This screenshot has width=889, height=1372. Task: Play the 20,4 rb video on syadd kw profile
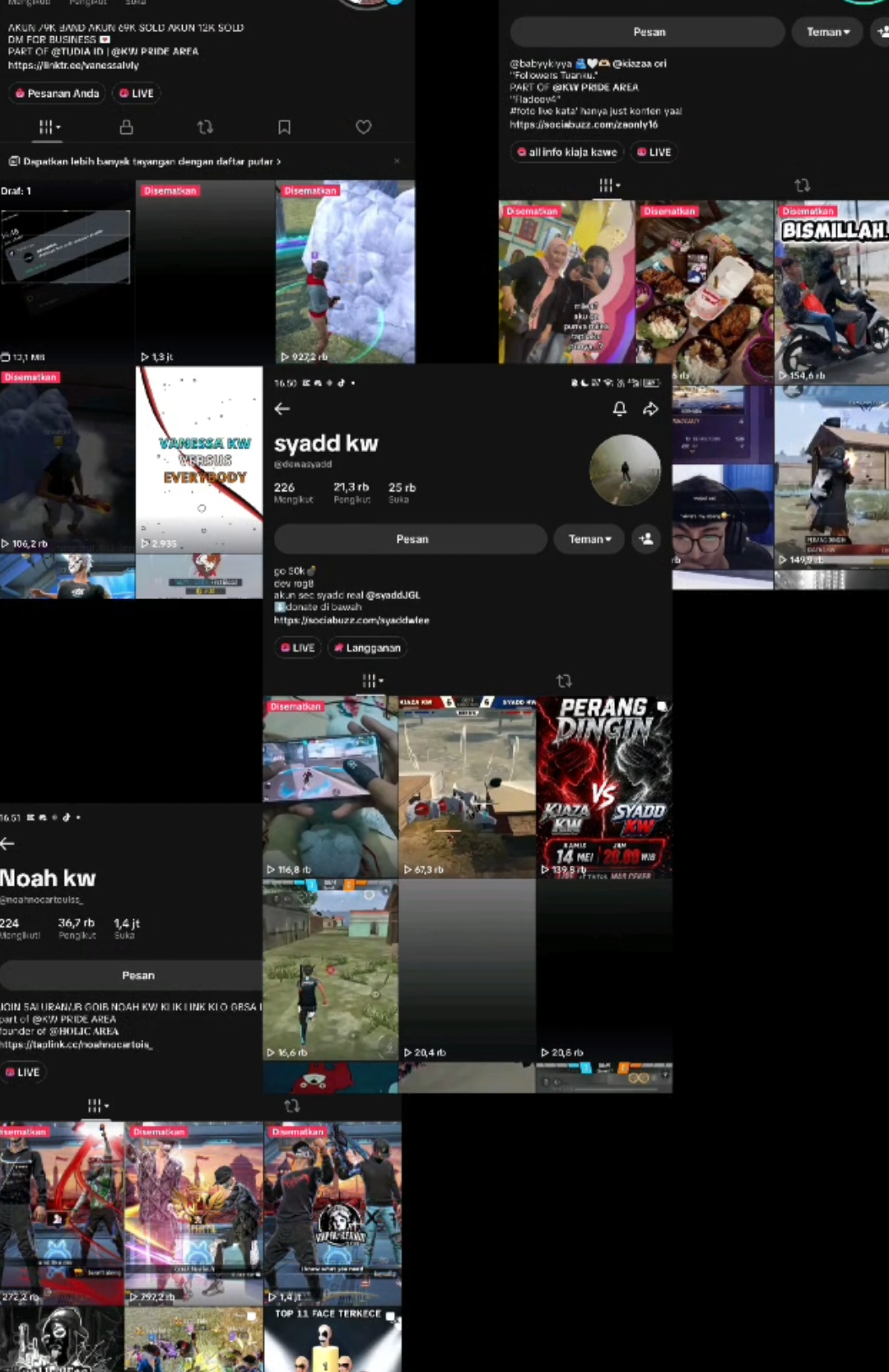pos(467,970)
